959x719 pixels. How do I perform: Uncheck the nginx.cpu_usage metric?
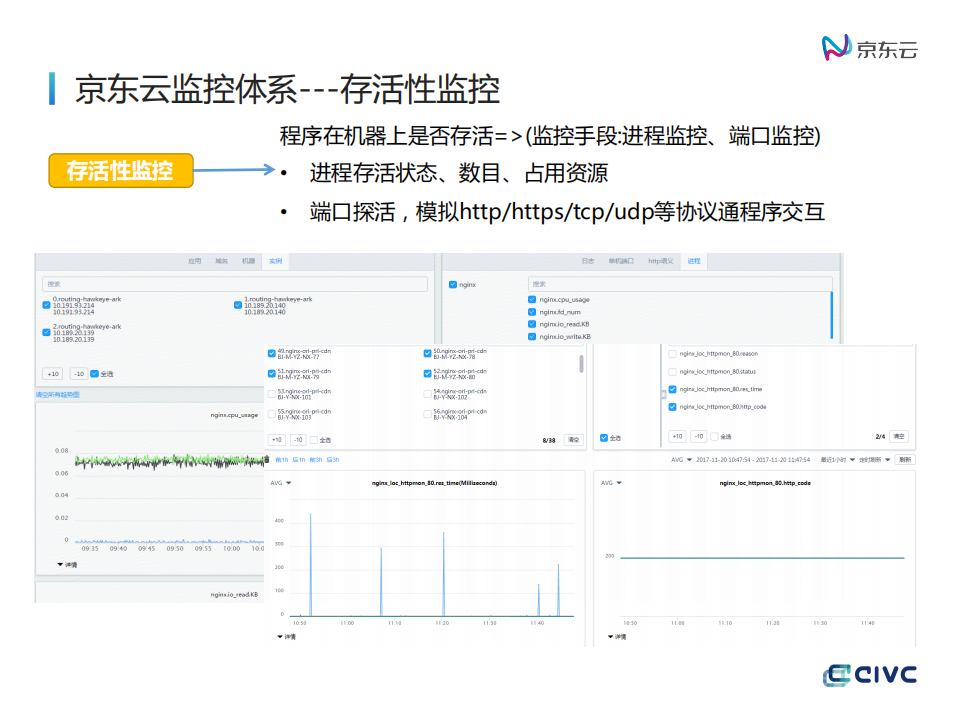pyautogui.click(x=531, y=299)
